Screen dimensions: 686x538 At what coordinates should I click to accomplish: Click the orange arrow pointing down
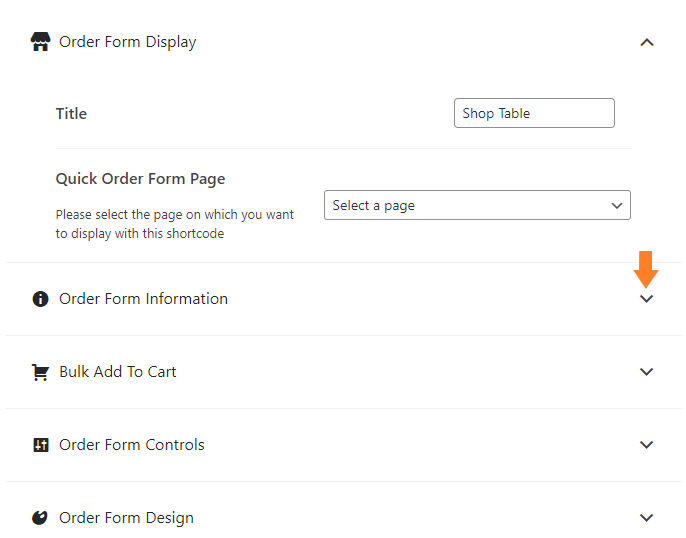646,269
